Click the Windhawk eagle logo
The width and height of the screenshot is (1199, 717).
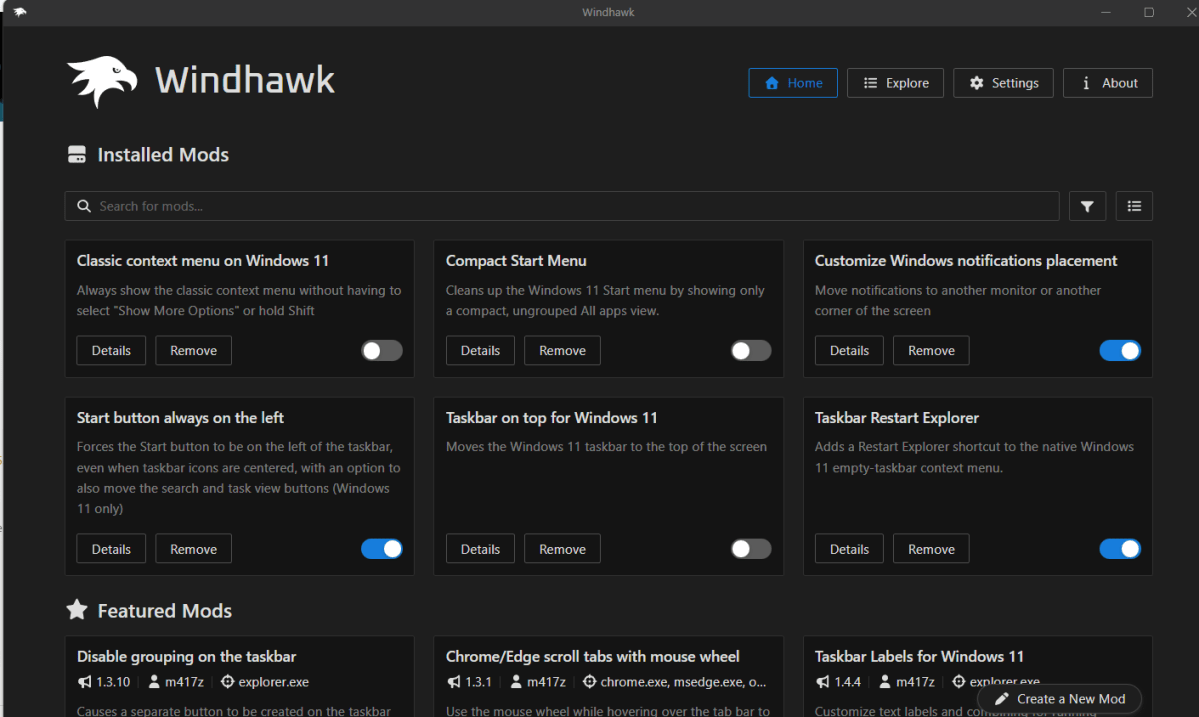[x=102, y=81]
